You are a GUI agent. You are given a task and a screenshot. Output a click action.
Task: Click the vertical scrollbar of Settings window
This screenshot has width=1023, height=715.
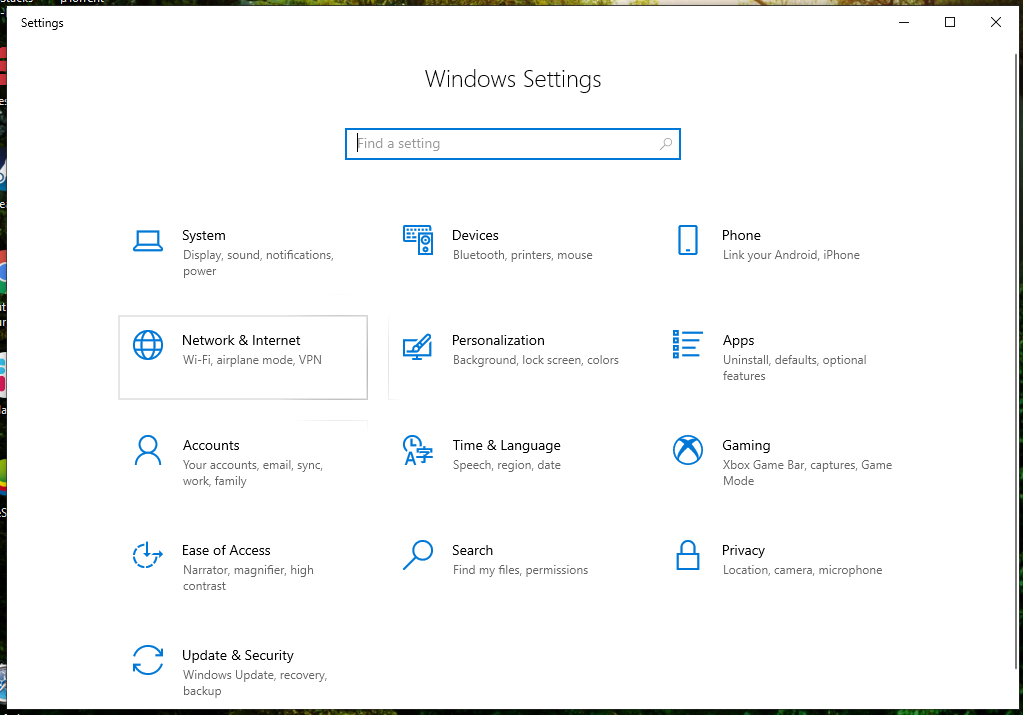click(1016, 361)
